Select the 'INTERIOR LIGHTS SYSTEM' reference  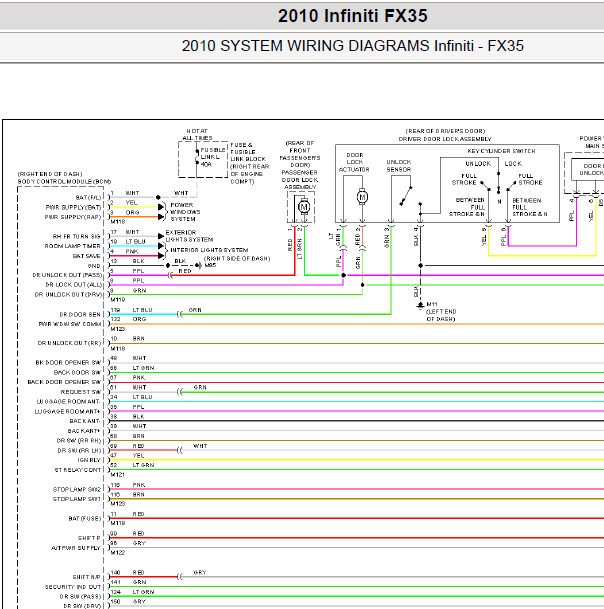[x=209, y=250]
